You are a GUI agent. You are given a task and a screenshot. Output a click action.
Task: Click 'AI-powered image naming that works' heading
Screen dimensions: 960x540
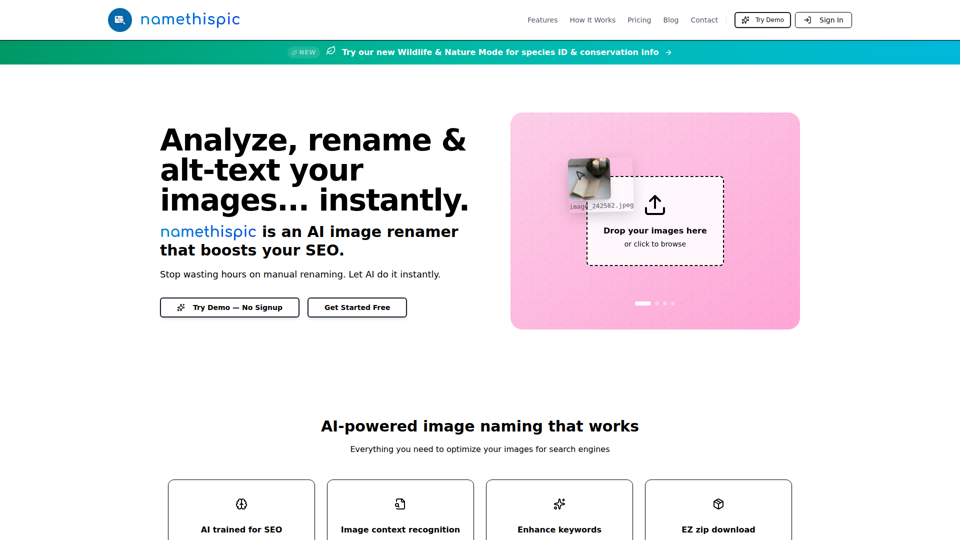tap(480, 426)
